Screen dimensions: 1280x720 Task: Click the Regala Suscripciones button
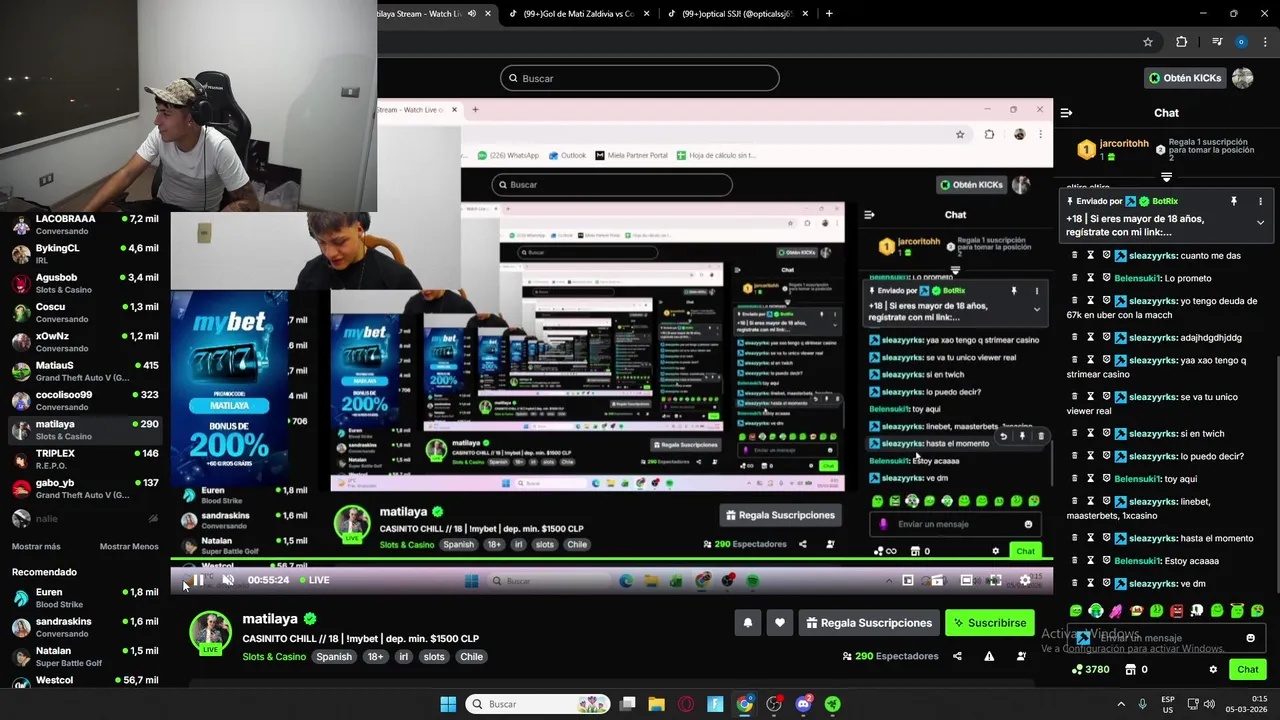pos(869,623)
